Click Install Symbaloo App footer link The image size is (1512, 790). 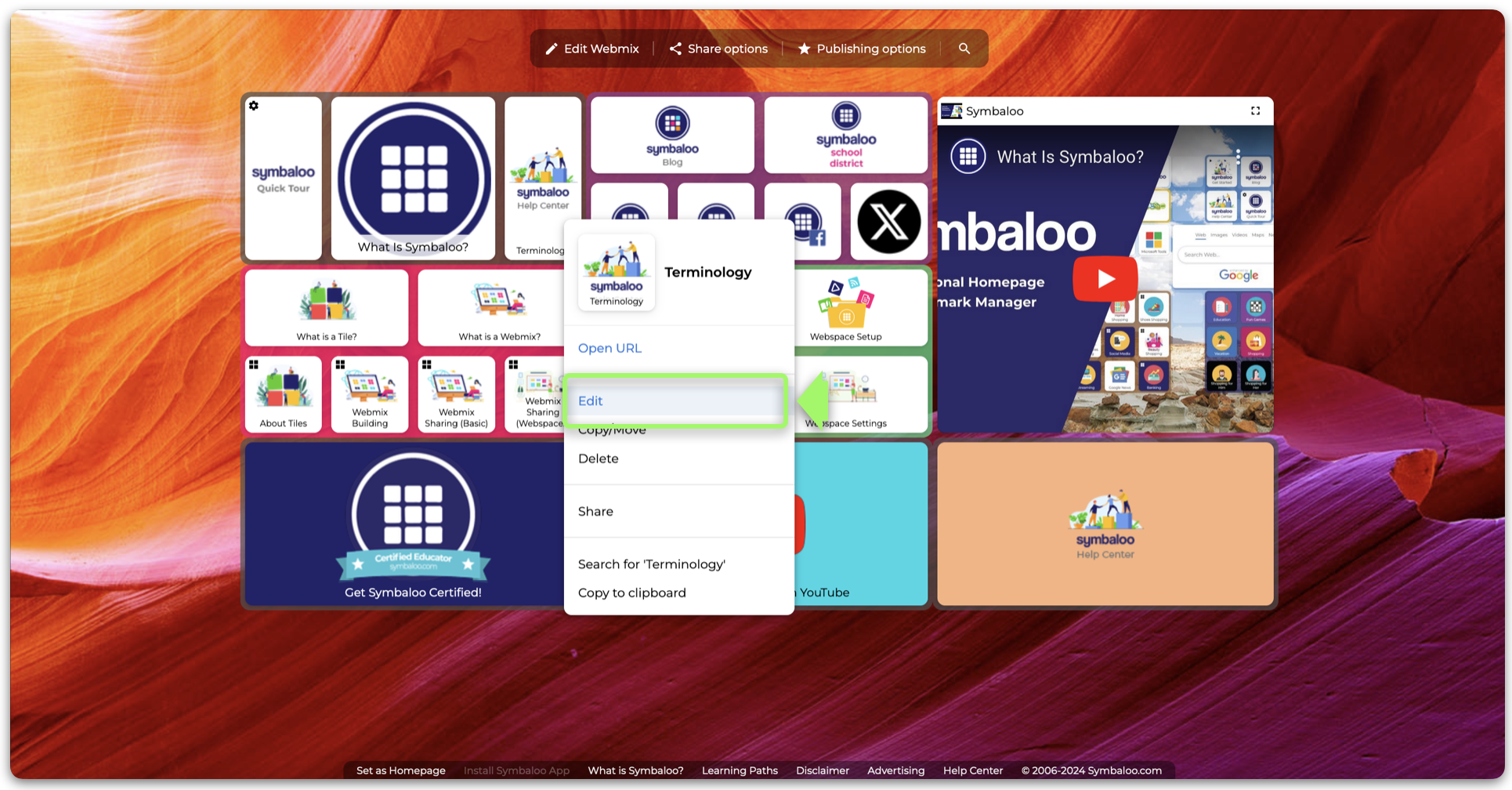point(516,770)
